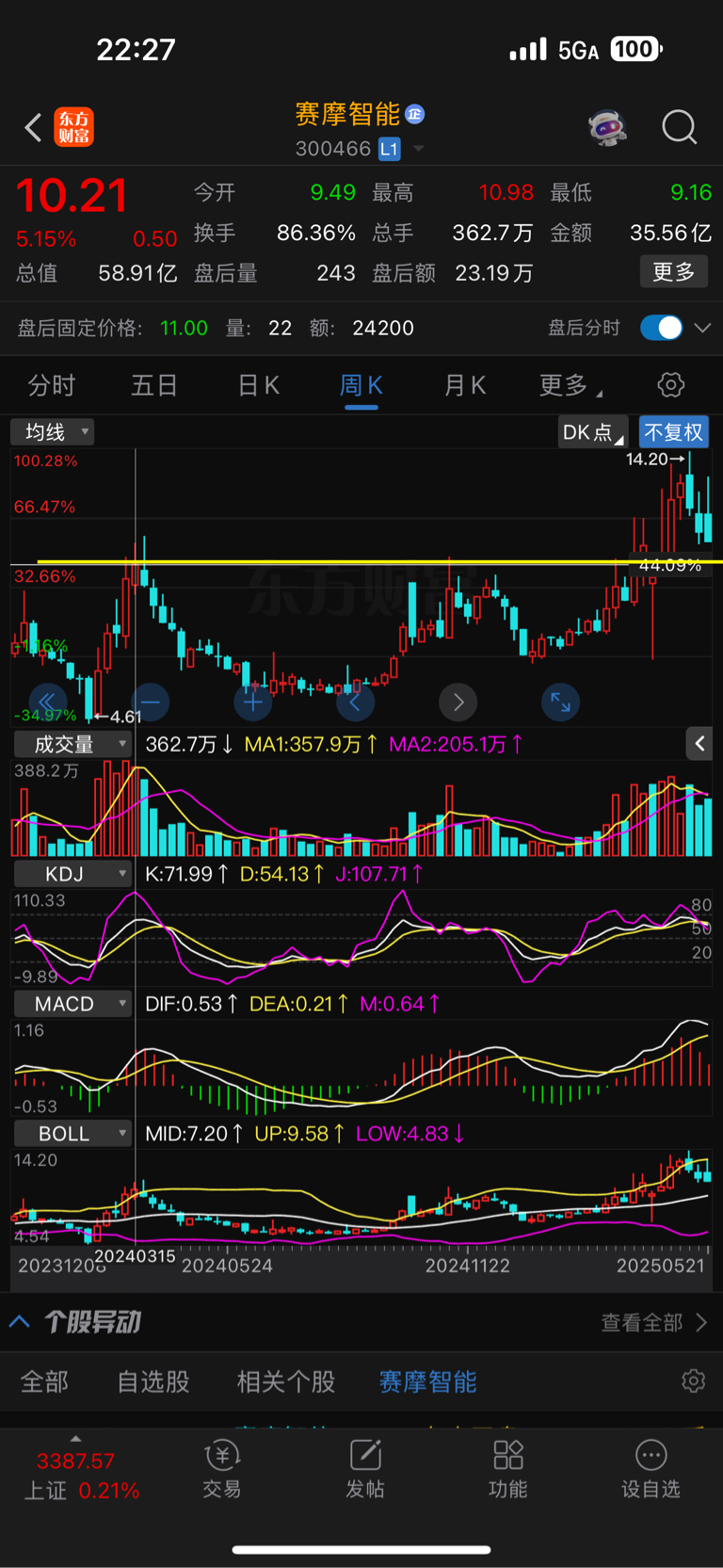Image resolution: width=723 pixels, height=1568 pixels.
Task: Open the 成交量 indicator dropdown
Action: (72, 744)
